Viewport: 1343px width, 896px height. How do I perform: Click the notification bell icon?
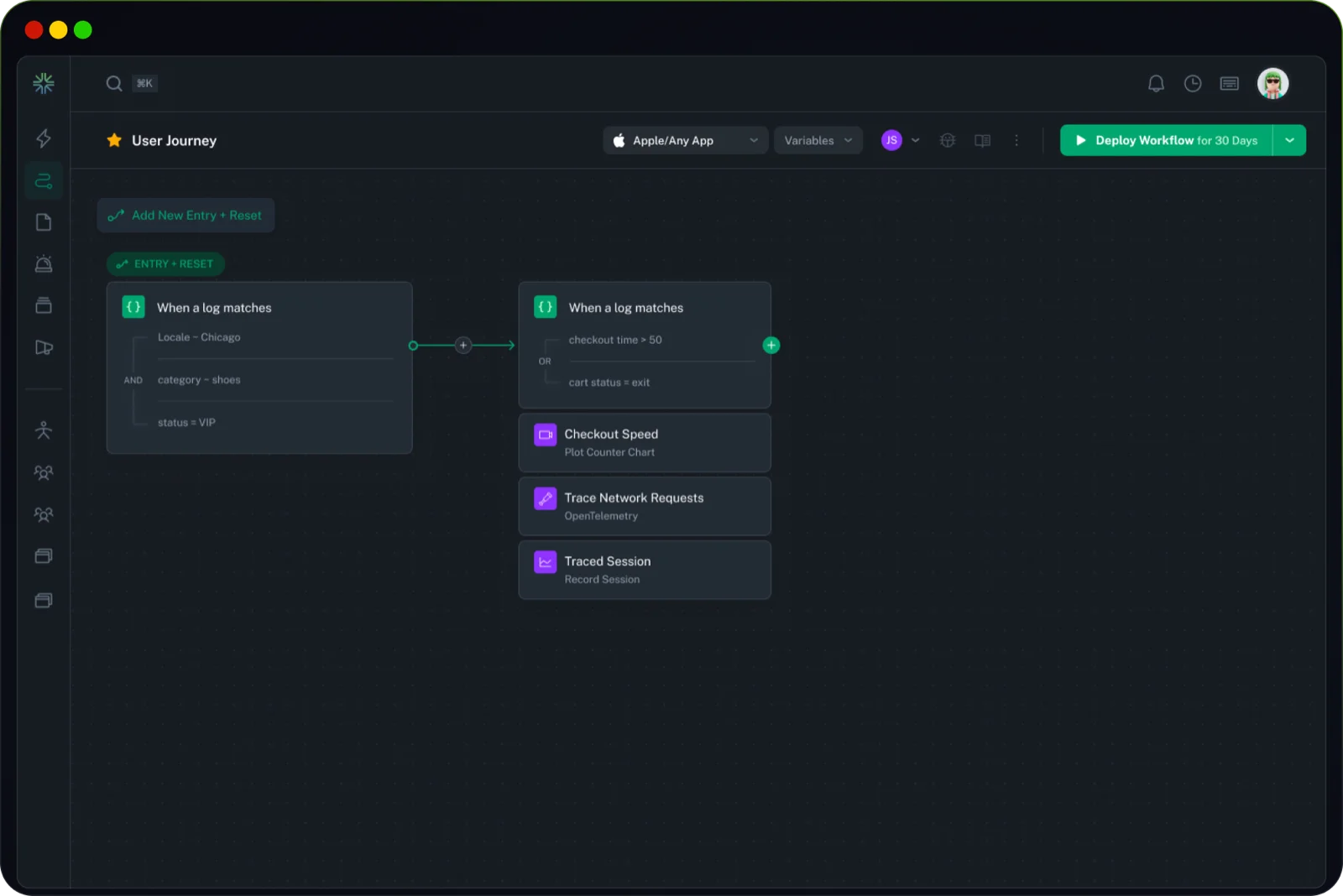tap(1156, 84)
